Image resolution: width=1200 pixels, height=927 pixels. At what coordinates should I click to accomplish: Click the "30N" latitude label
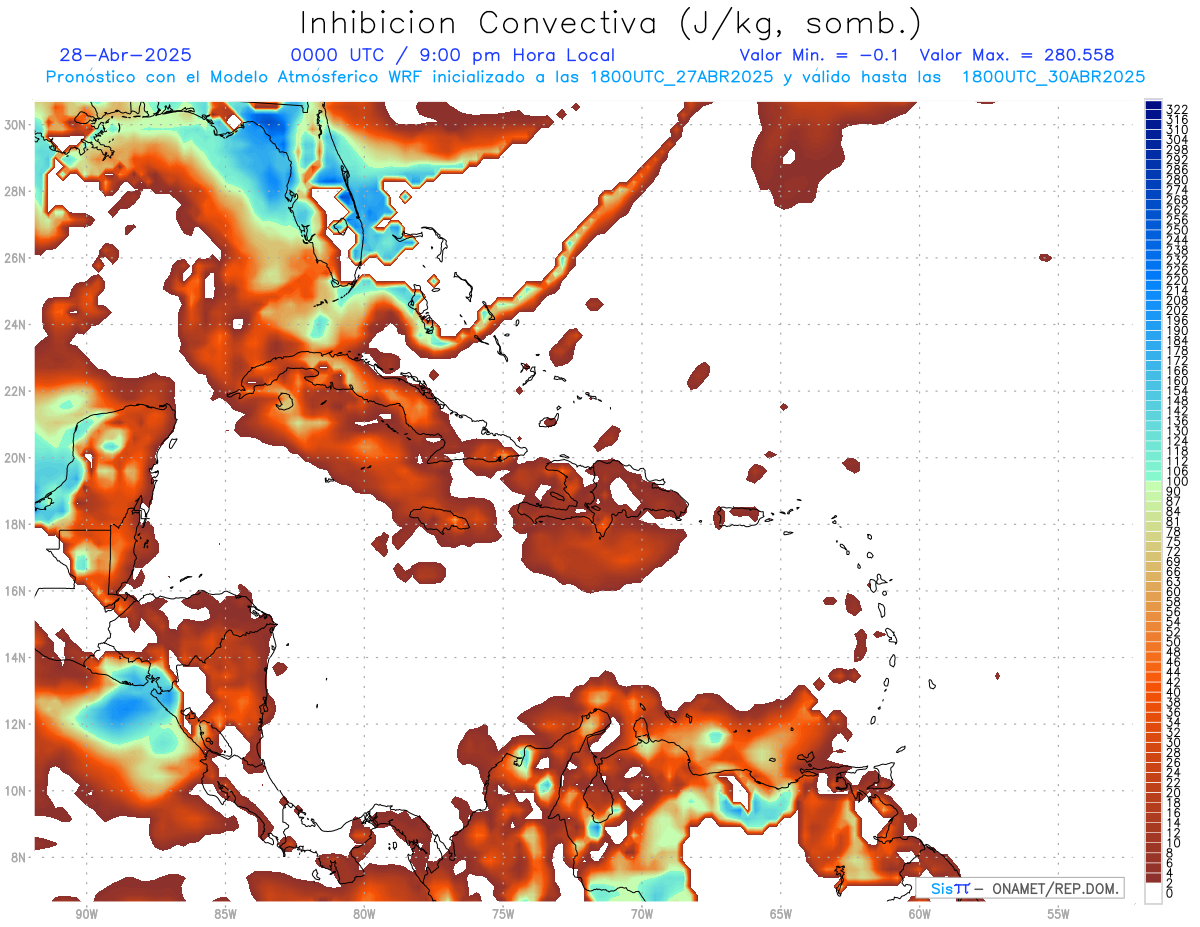point(17,125)
